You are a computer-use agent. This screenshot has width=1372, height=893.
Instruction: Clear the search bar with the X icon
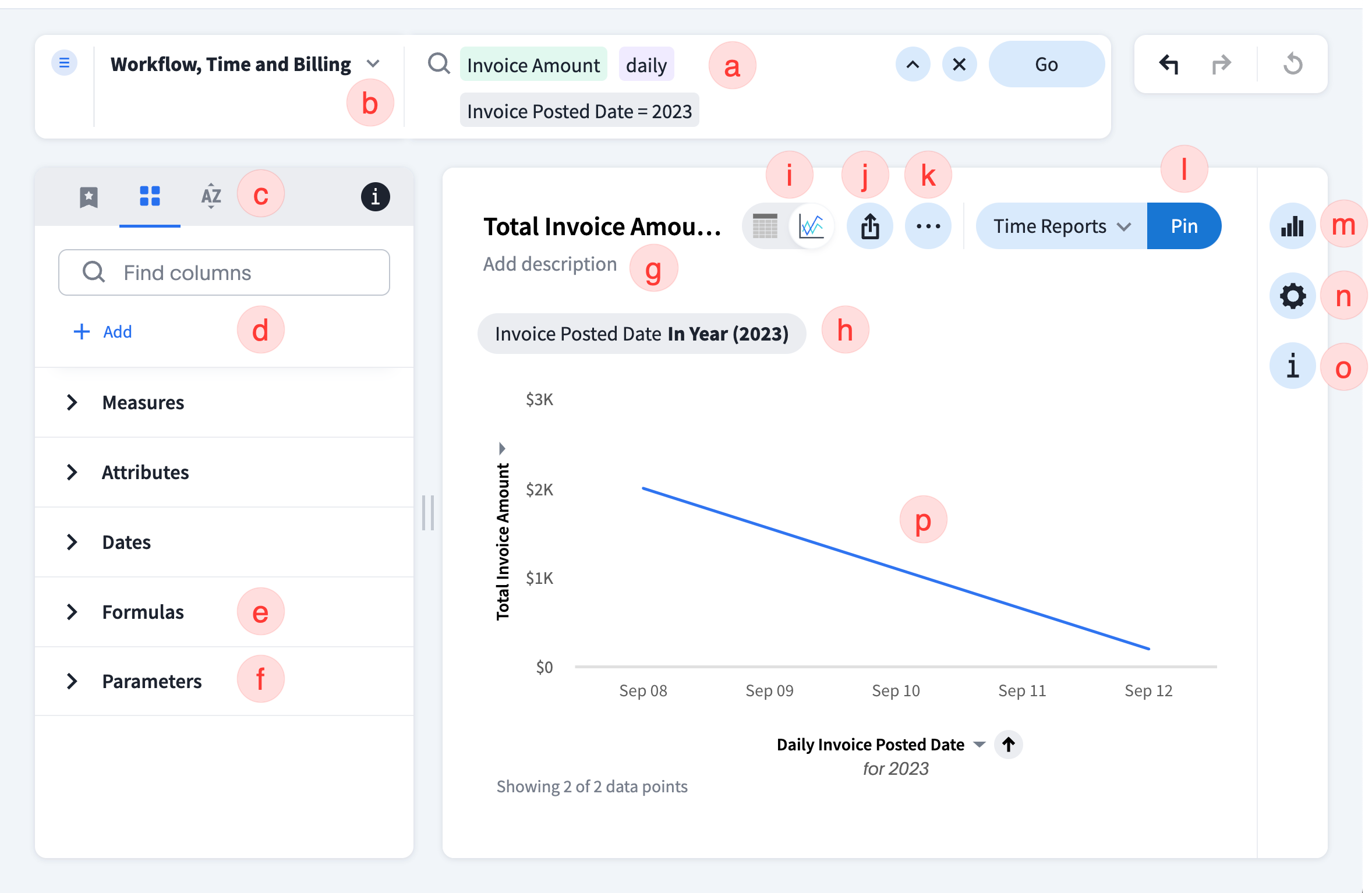click(959, 64)
